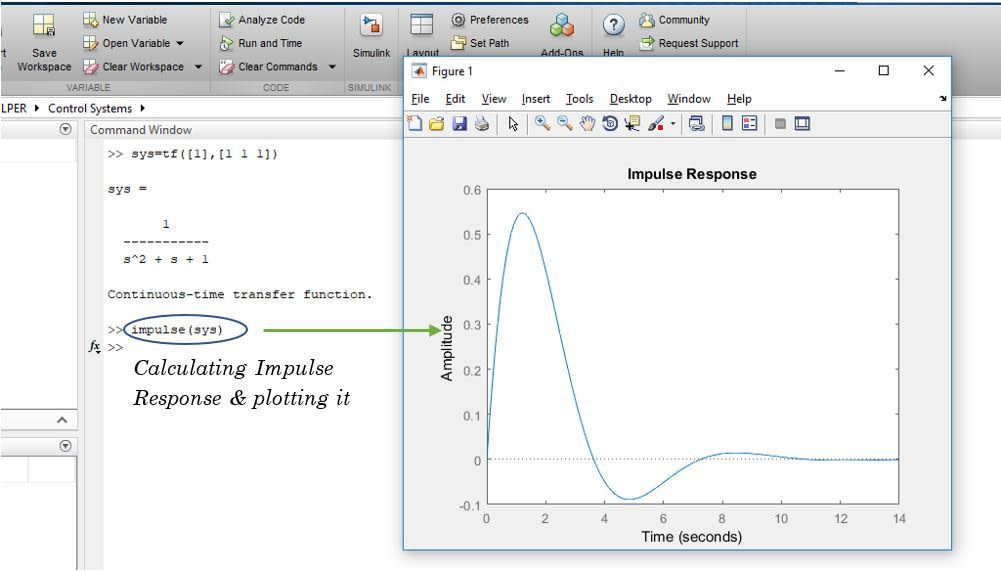Open the Tools menu in Figure 1
This screenshot has width=1001, height=571.
click(x=579, y=98)
